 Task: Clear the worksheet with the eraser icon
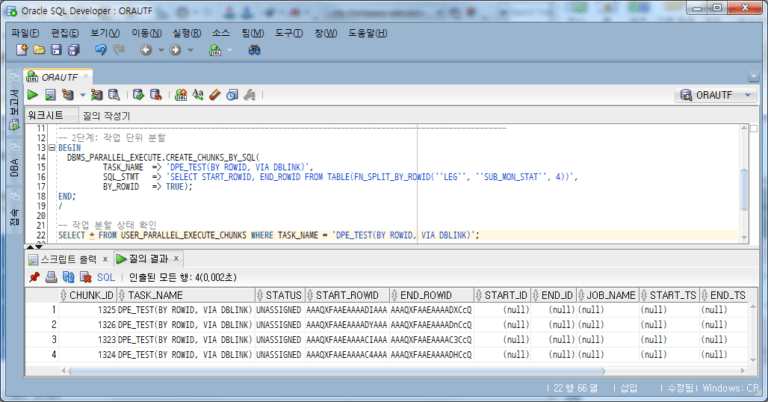215,95
